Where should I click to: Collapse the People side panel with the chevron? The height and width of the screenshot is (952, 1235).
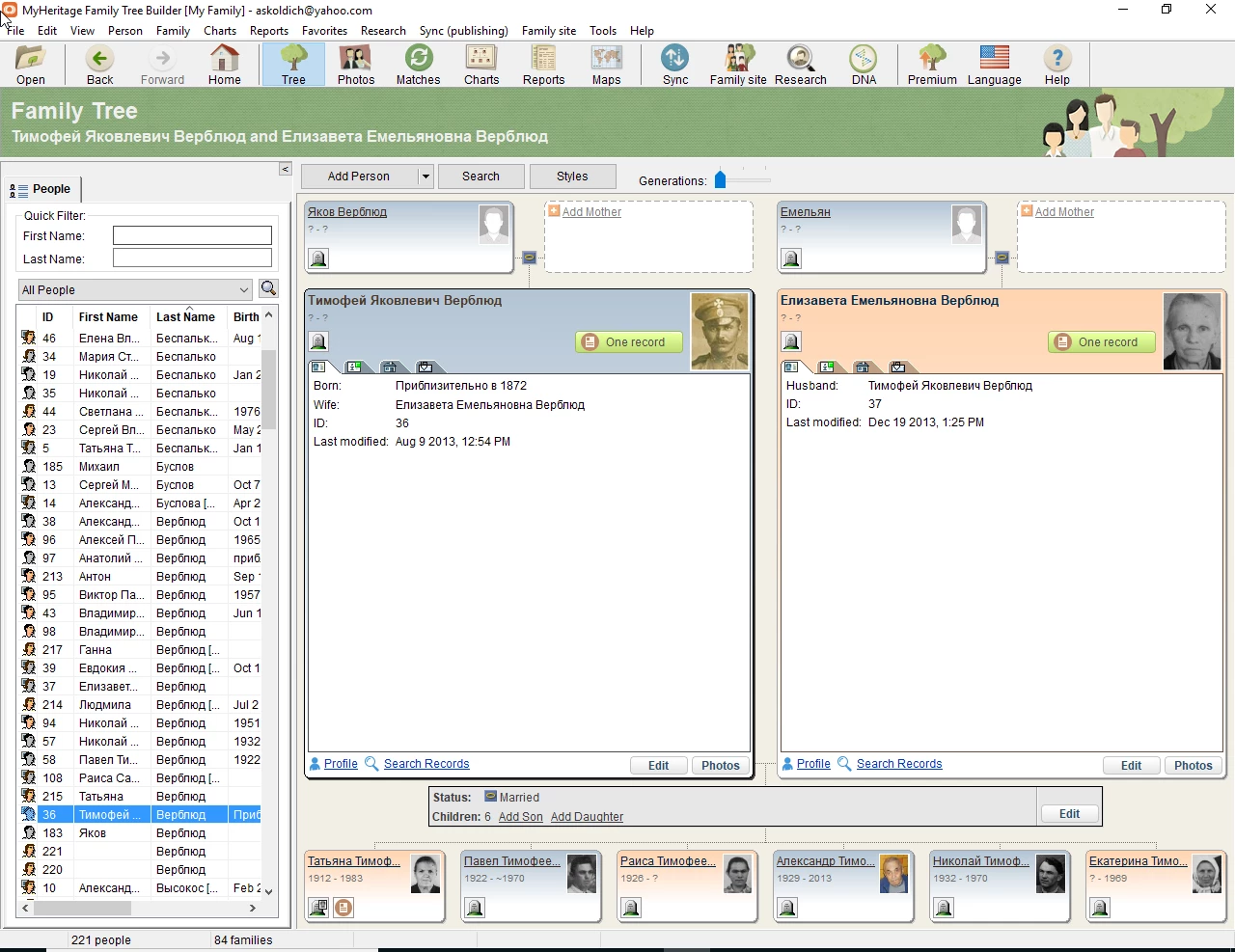point(285,168)
